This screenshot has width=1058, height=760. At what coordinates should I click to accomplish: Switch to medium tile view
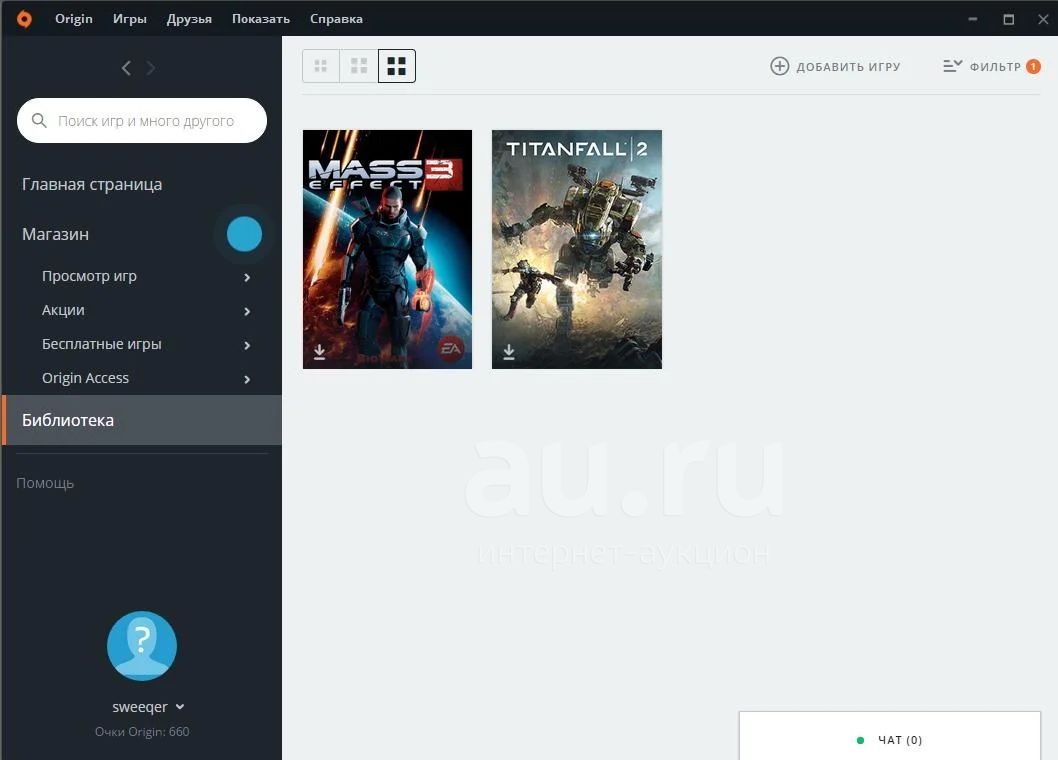(x=359, y=66)
